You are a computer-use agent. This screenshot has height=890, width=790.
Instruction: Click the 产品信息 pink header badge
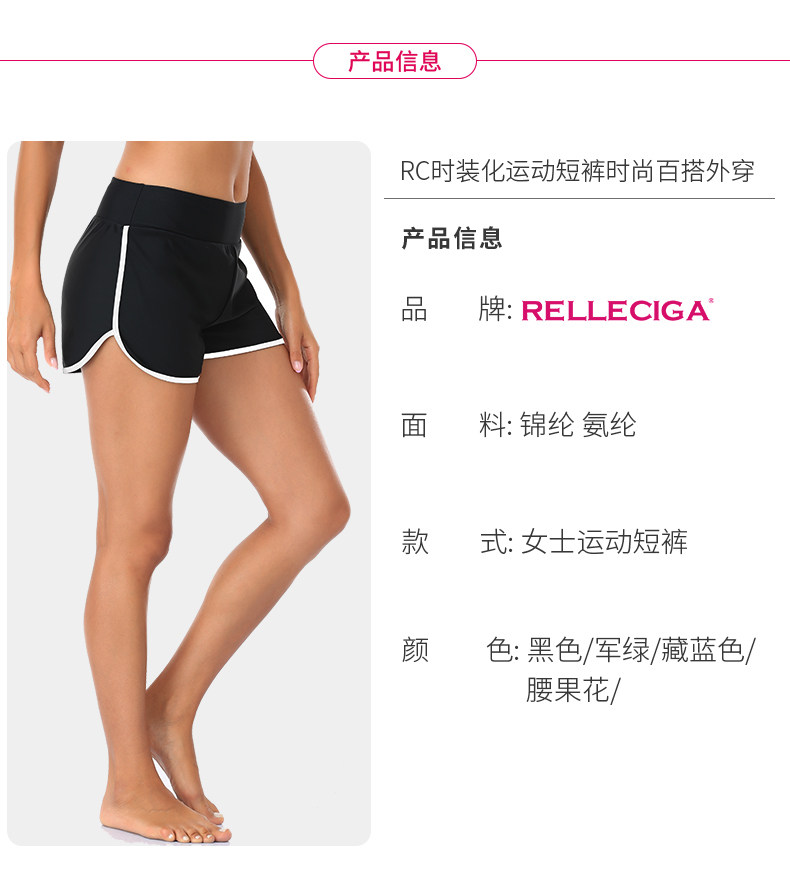[394, 61]
